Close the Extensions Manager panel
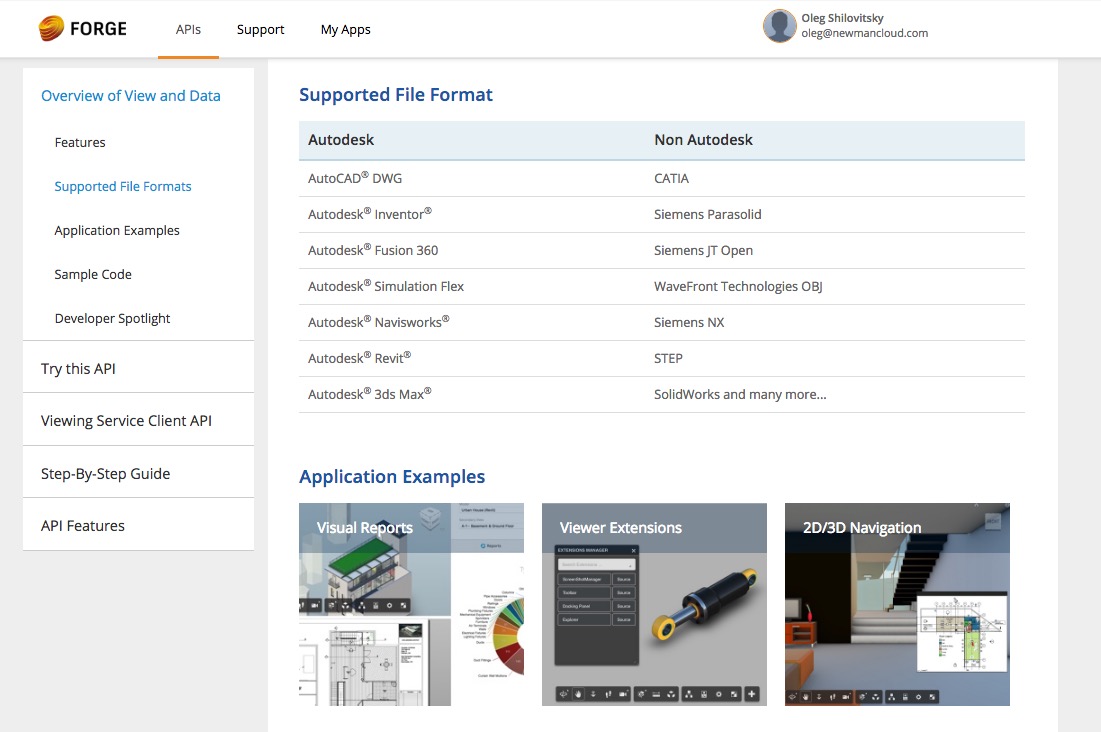 pos(633,550)
